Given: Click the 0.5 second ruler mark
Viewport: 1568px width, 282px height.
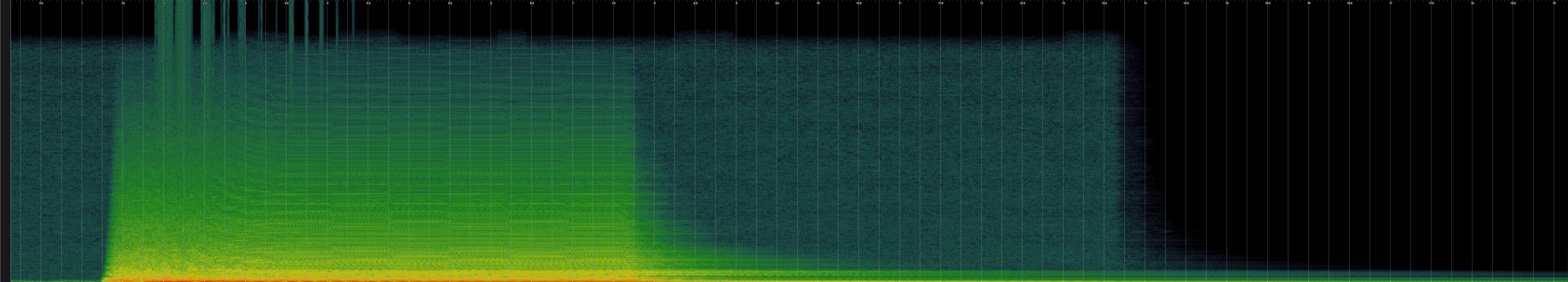Looking at the screenshot, I should pyautogui.click(x=41, y=3).
